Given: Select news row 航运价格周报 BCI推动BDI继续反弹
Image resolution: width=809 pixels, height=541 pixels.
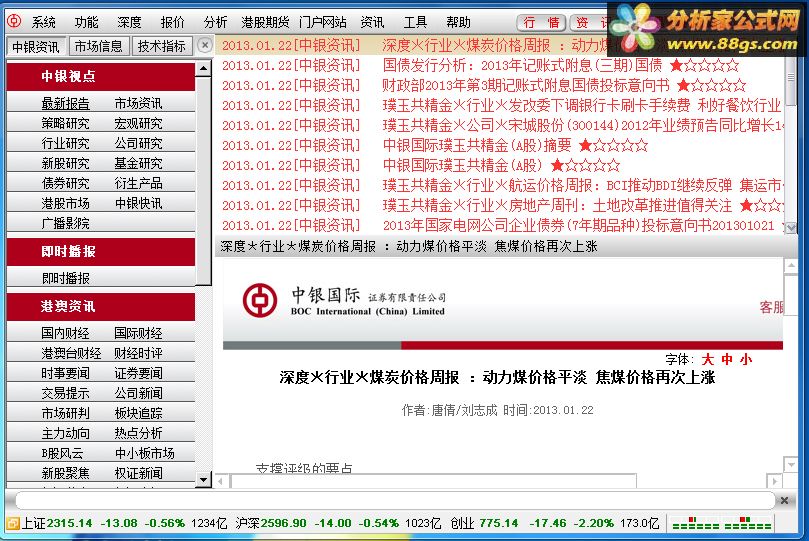Looking at the screenshot, I should pos(499,185).
